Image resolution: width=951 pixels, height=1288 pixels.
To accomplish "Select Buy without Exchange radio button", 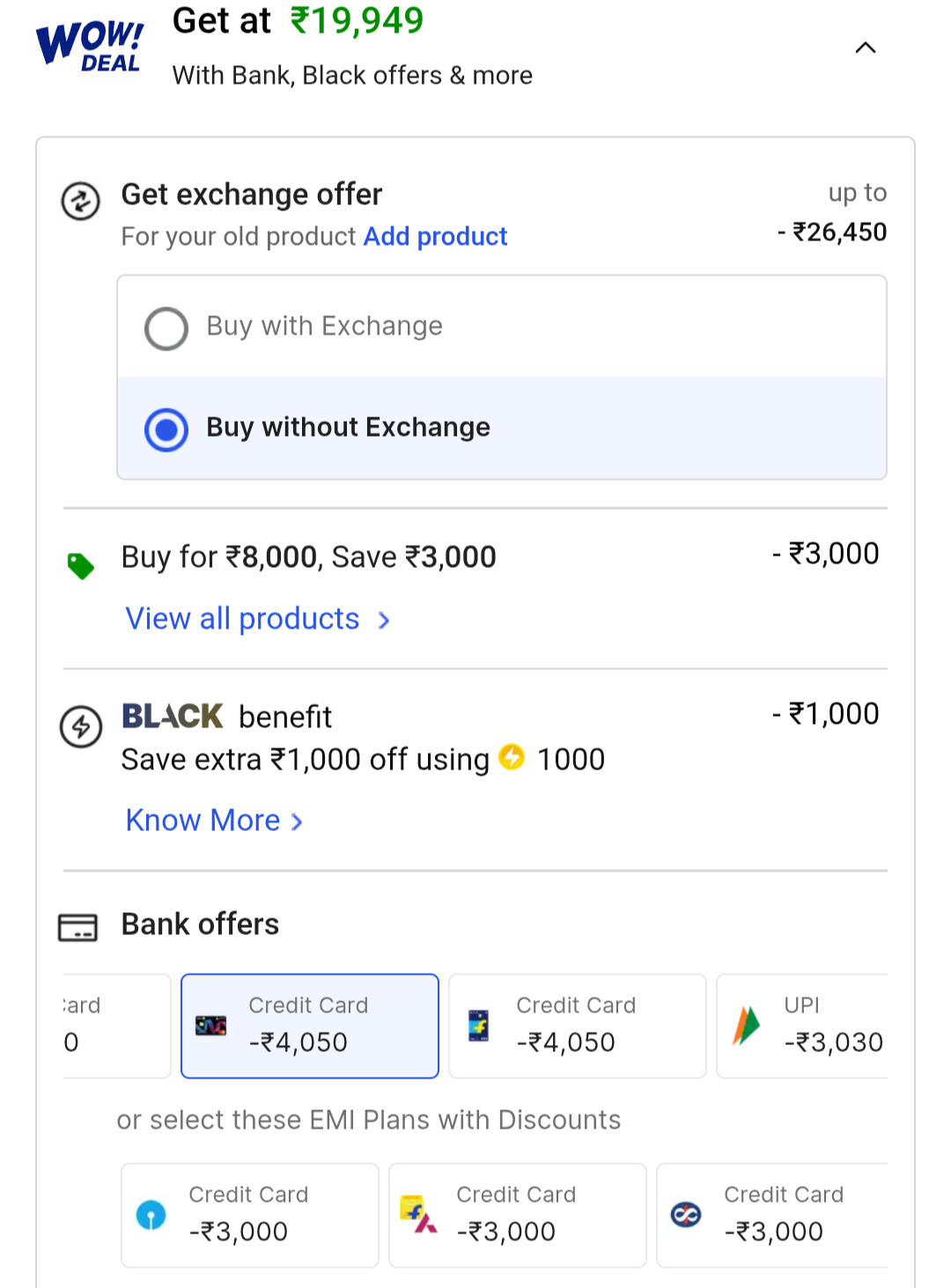I will [166, 430].
